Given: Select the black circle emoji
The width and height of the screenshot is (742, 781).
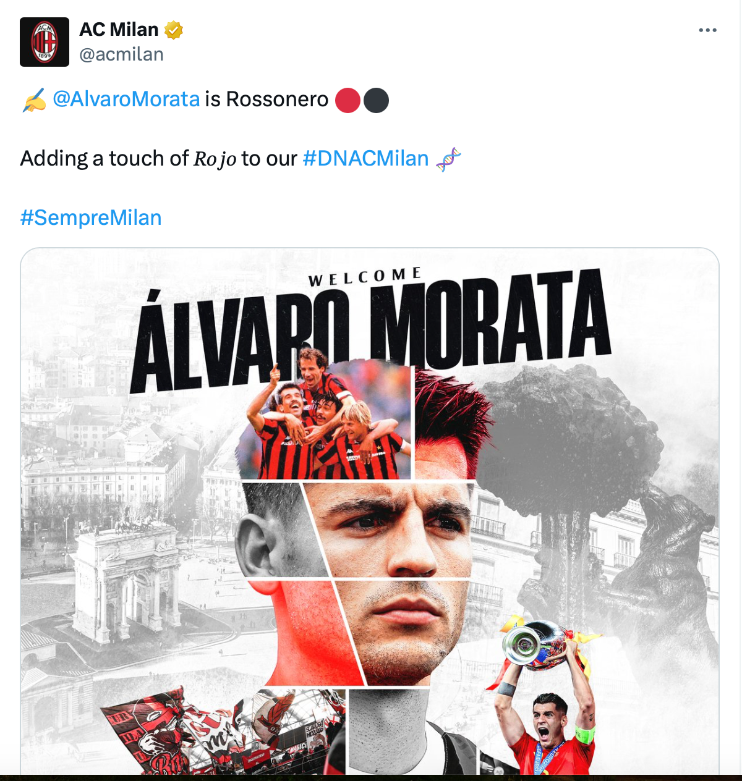Looking at the screenshot, I should tap(376, 100).
